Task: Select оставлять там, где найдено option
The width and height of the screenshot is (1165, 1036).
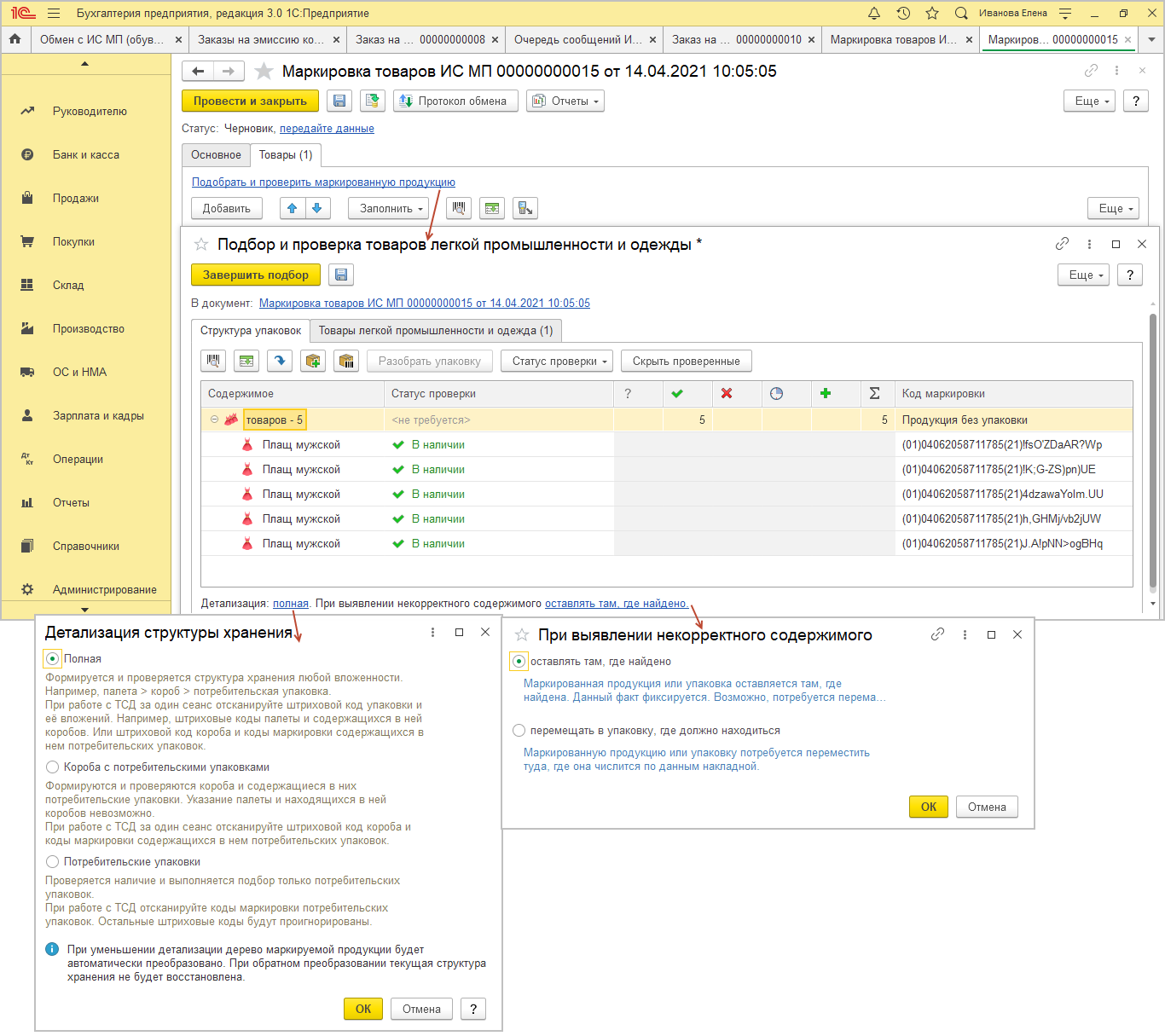Action: pyautogui.click(x=519, y=661)
